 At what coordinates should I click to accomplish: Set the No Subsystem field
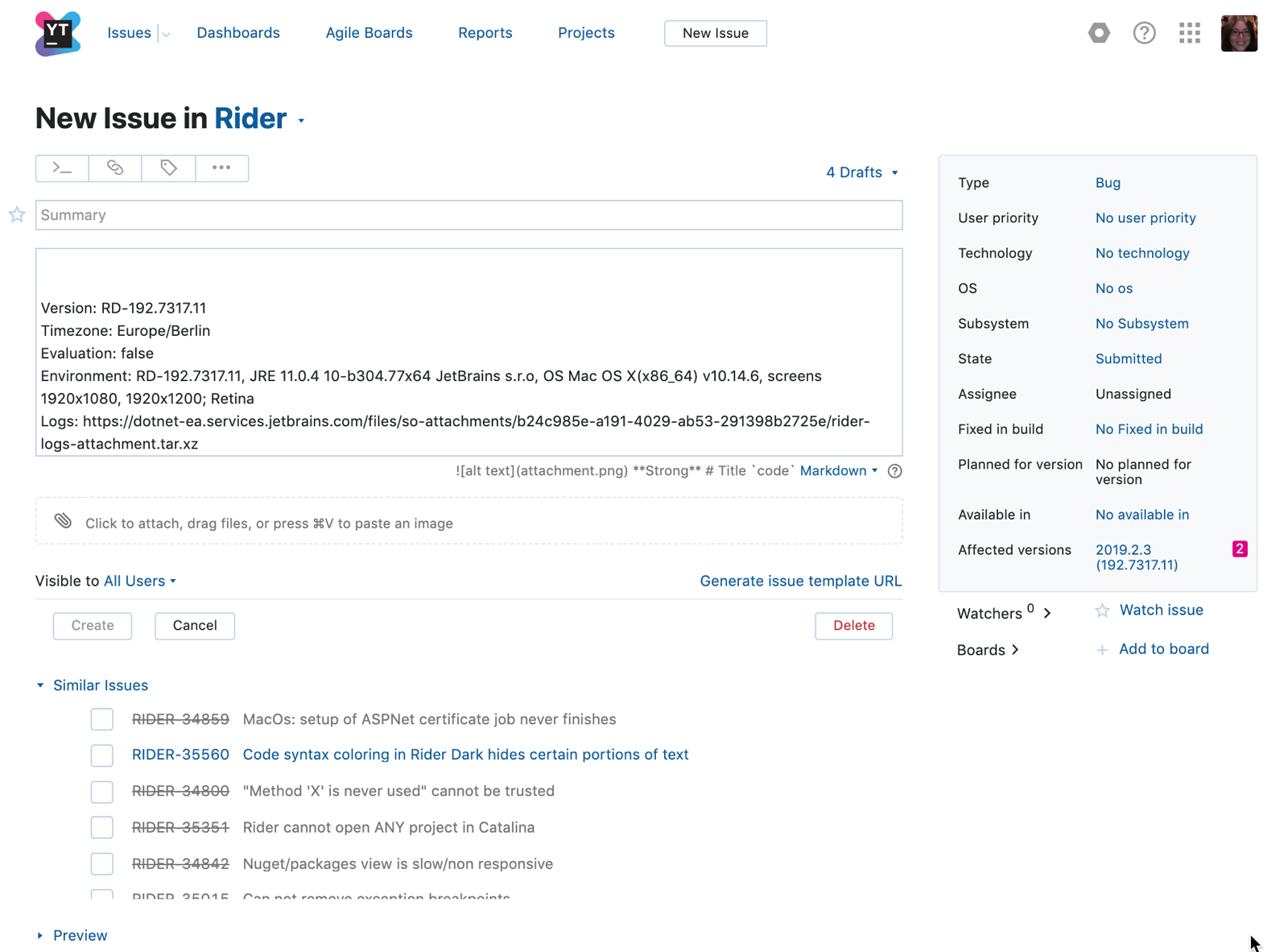click(1141, 324)
